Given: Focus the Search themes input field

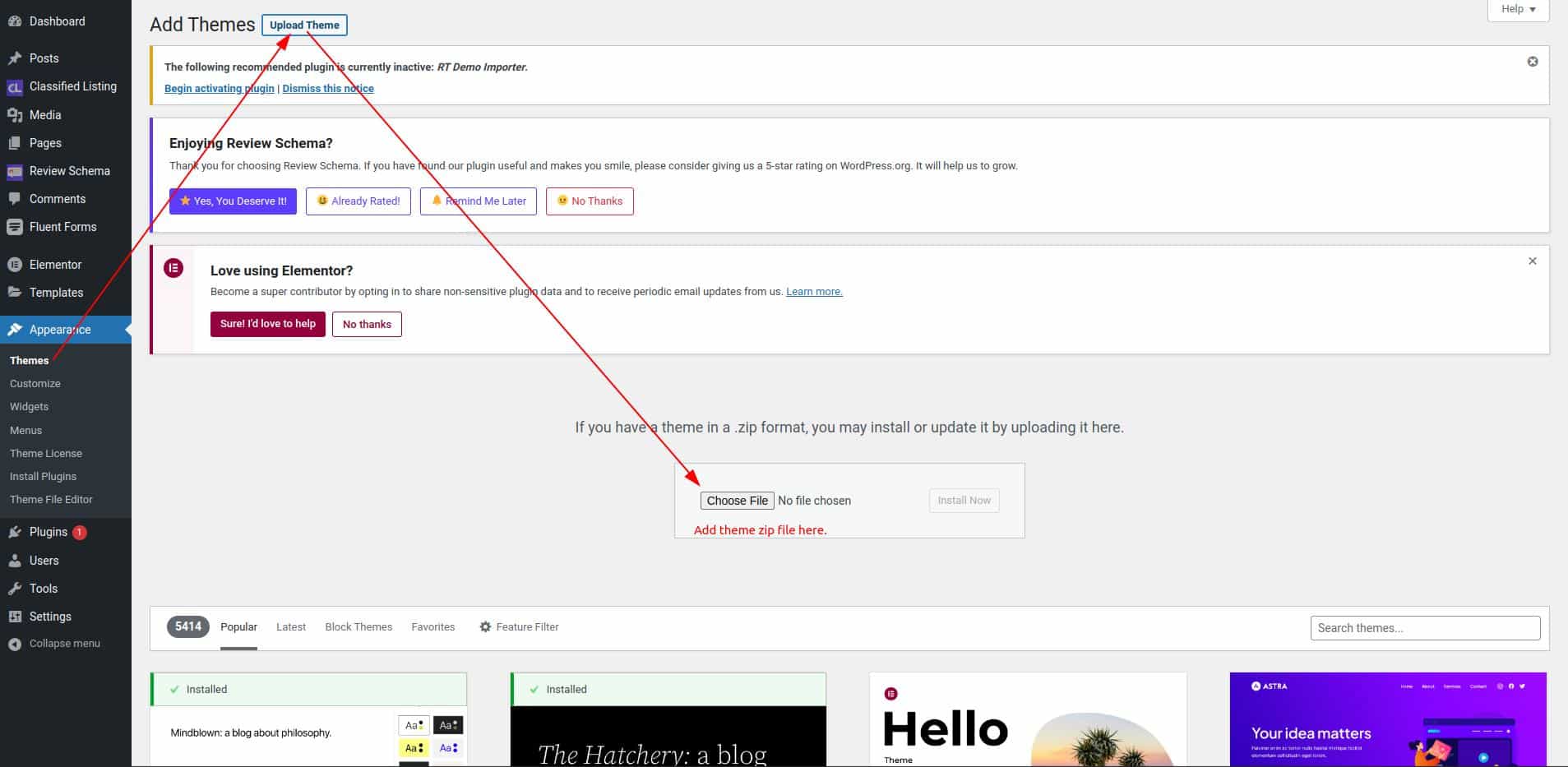Looking at the screenshot, I should (1425, 628).
